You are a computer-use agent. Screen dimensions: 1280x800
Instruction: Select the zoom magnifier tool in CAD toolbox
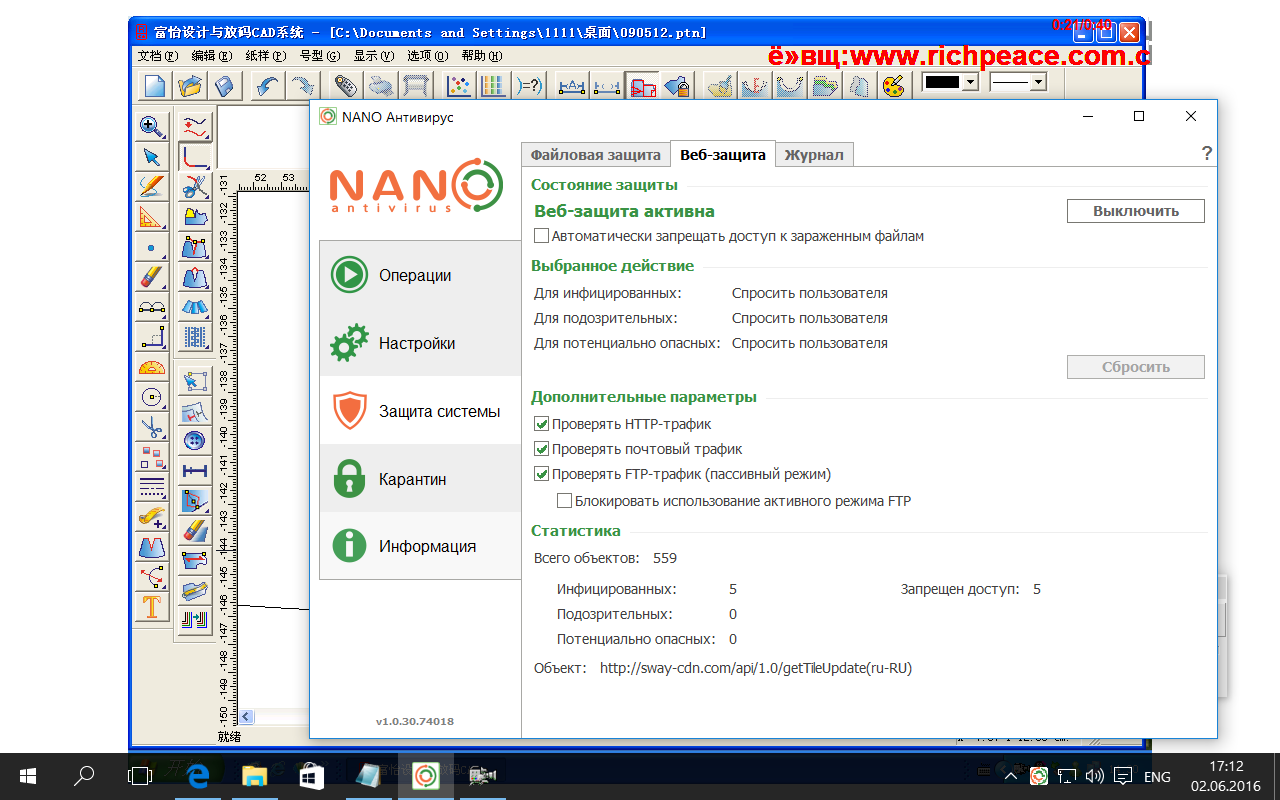tap(152, 126)
